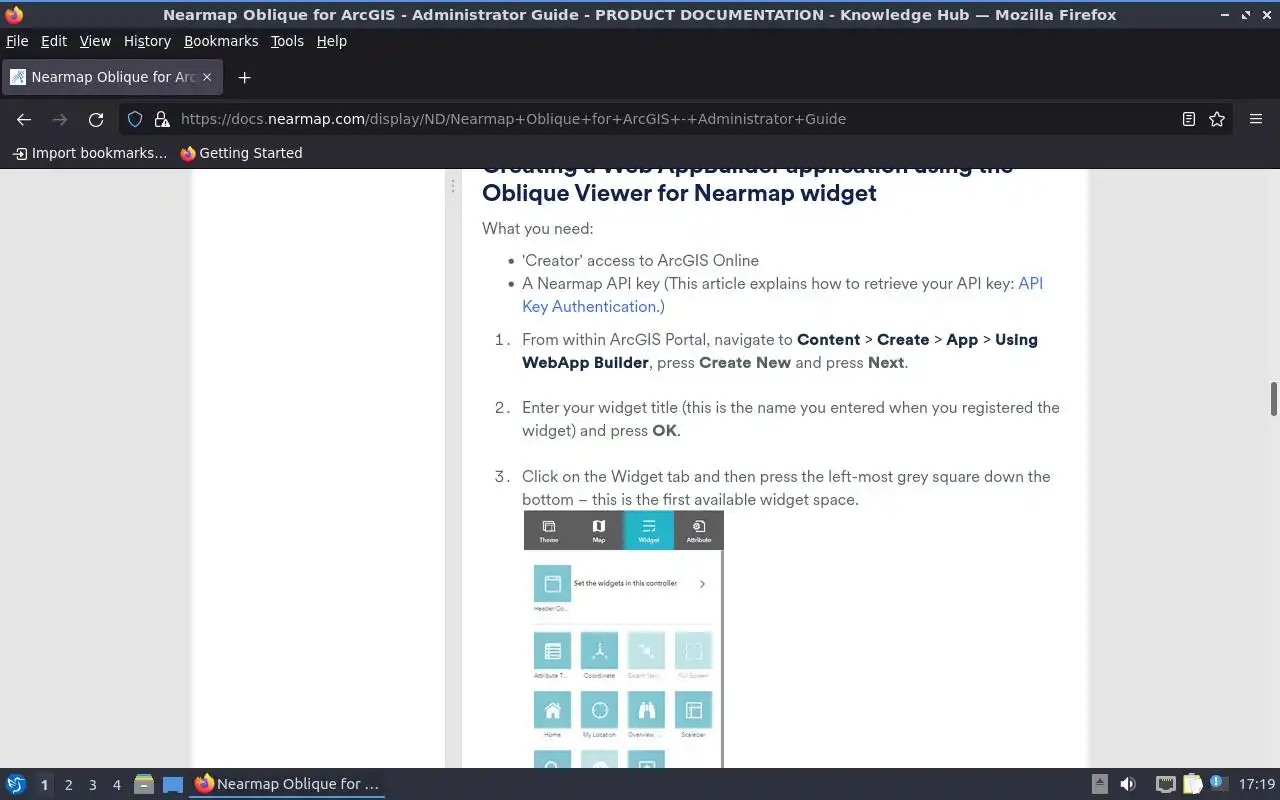Open the volume speaker tray icon
Screen dimensions: 1280x800
[1128, 784]
